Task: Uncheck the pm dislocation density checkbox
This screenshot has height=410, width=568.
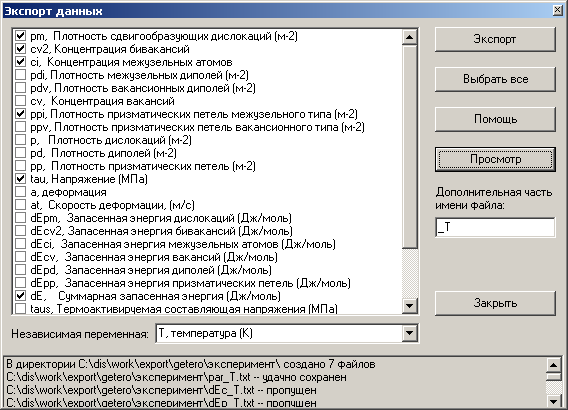Action: click(21, 36)
